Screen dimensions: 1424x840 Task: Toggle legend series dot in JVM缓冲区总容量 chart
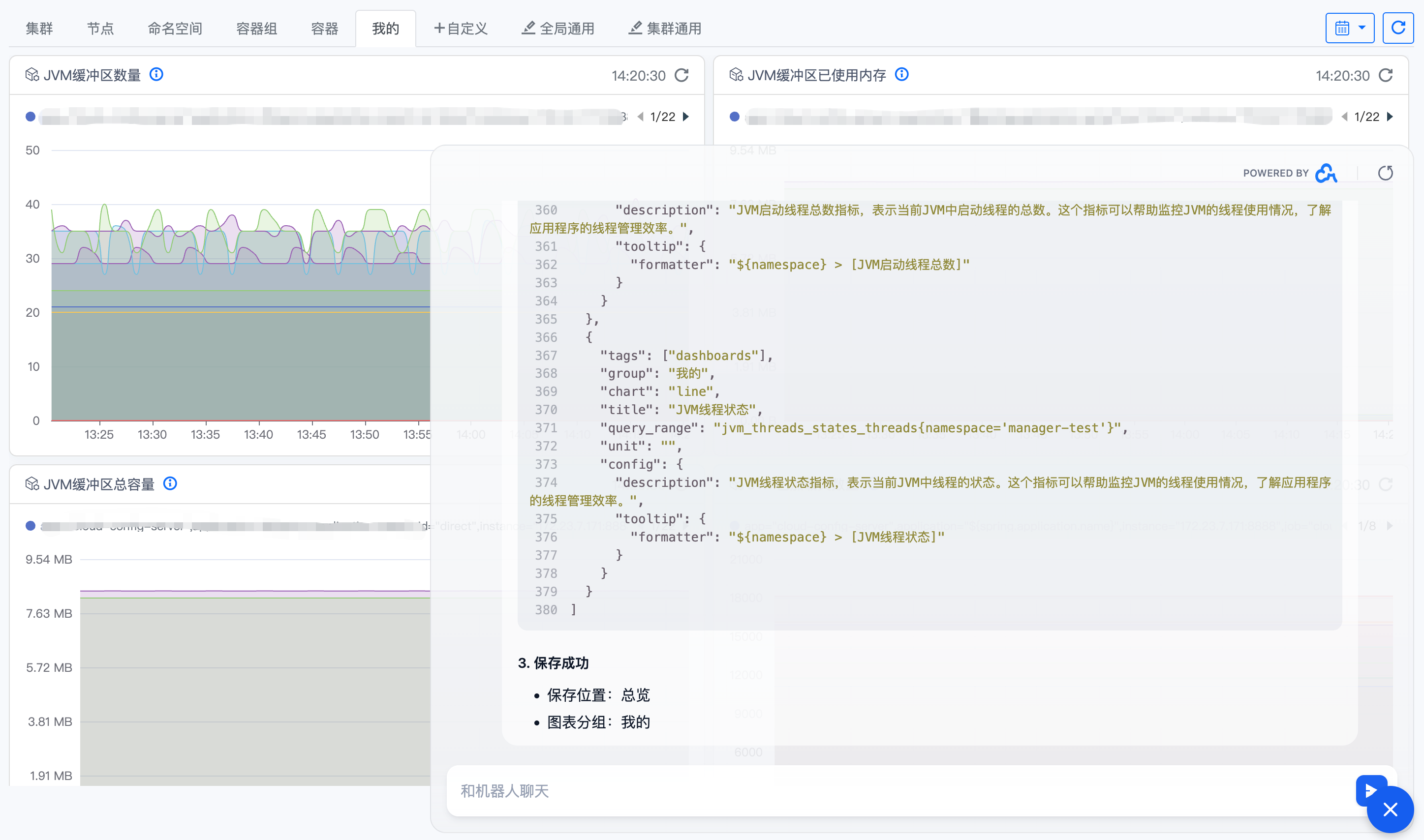31,526
